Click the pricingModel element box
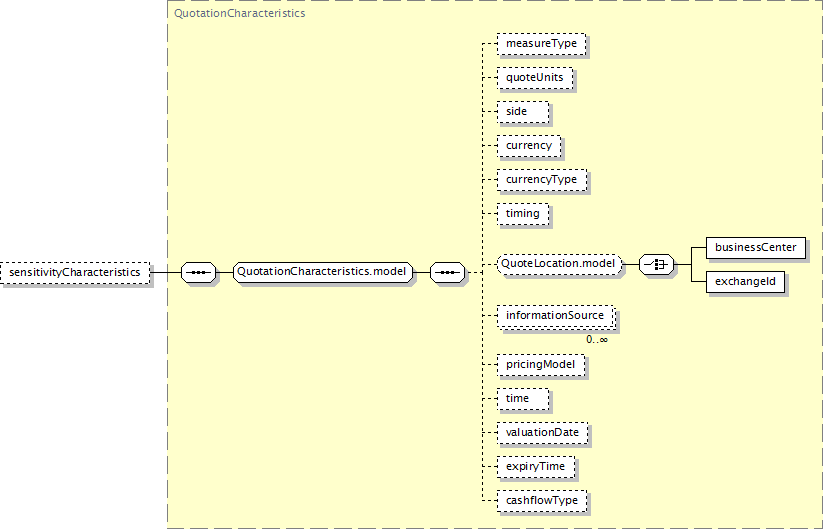 pyautogui.click(x=541, y=365)
